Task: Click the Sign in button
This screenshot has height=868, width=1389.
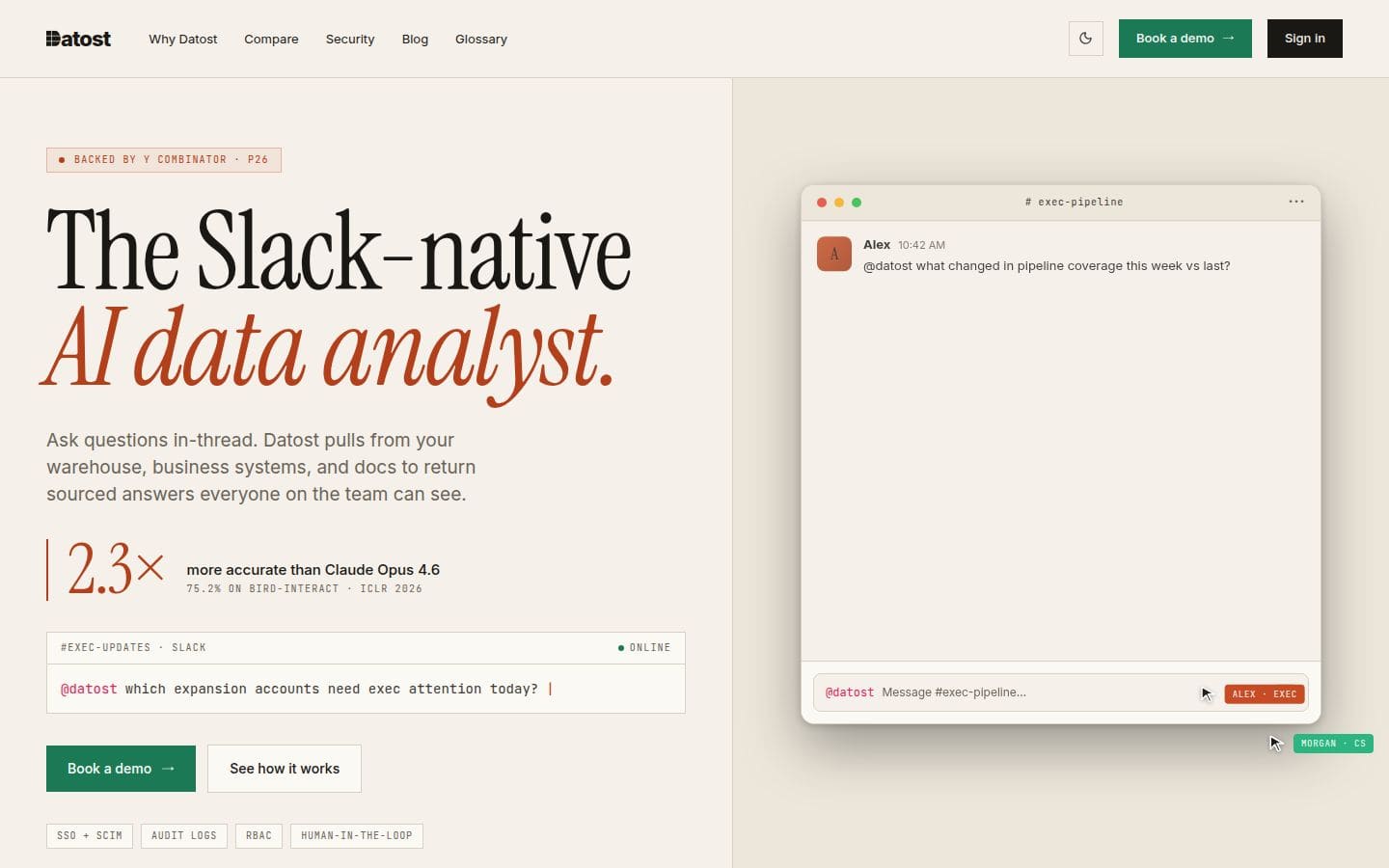Action: pyautogui.click(x=1305, y=39)
